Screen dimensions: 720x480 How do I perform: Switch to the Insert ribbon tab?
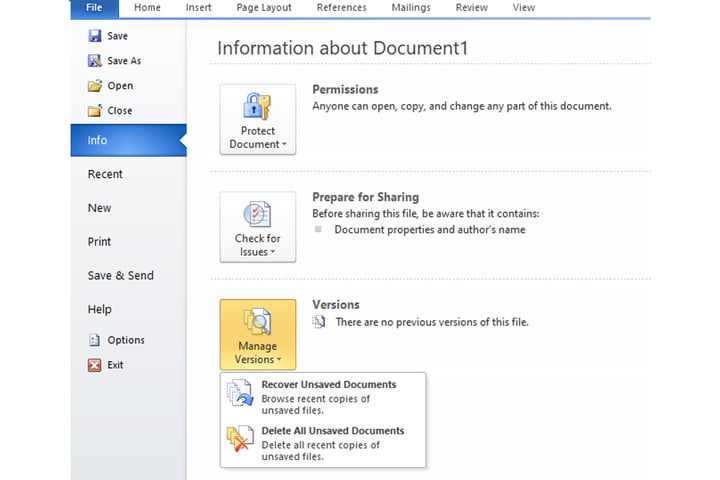(x=198, y=8)
